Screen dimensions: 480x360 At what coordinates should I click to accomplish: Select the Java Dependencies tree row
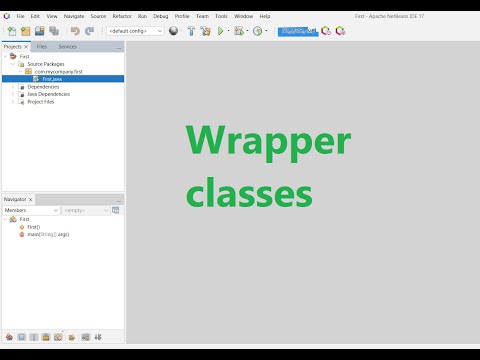click(49, 94)
